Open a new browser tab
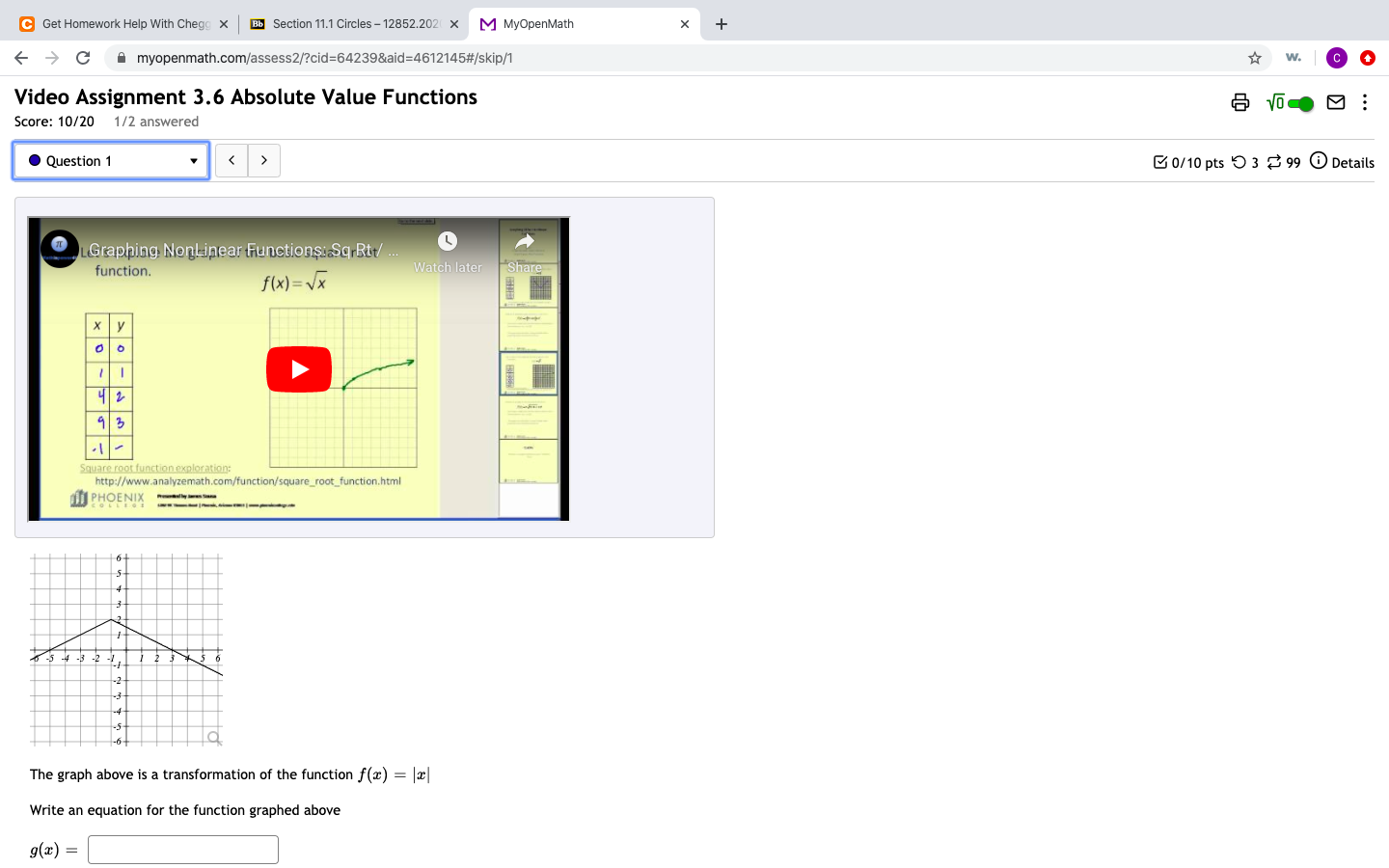This screenshot has height=868, width=1389. [722, 24]
